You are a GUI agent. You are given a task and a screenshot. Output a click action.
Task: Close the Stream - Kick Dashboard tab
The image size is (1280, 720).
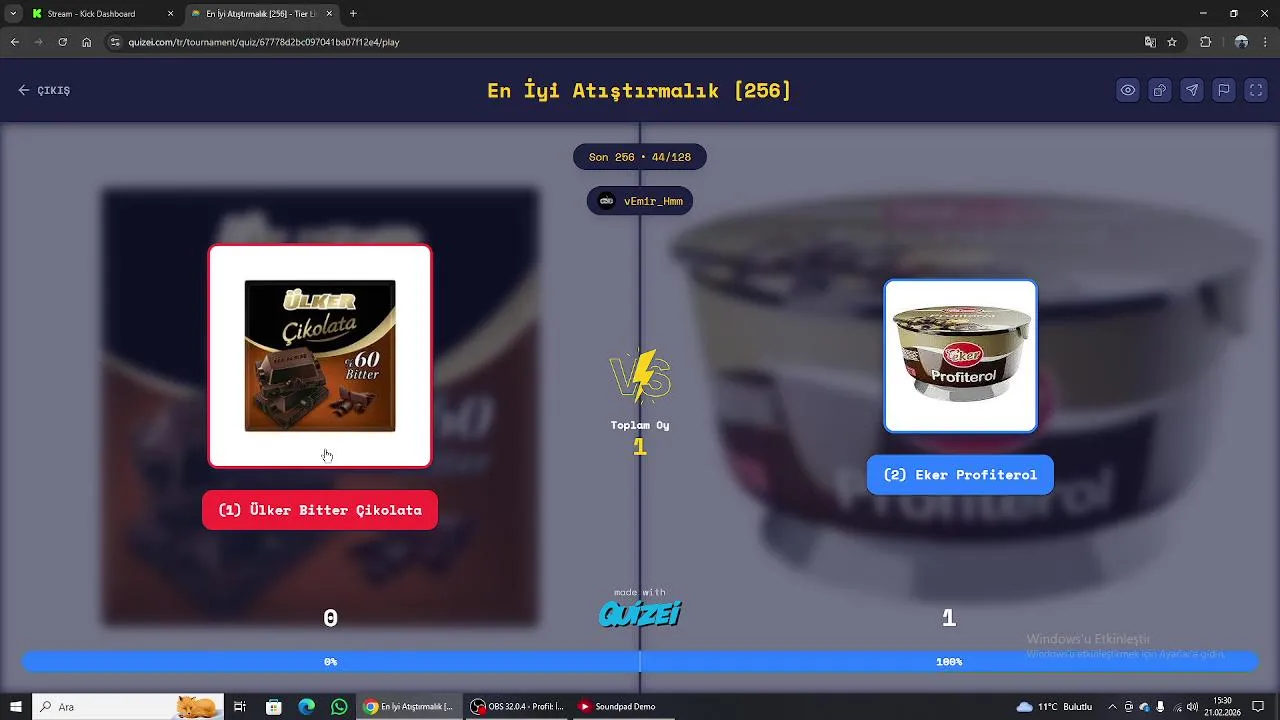tap(170, 14)
